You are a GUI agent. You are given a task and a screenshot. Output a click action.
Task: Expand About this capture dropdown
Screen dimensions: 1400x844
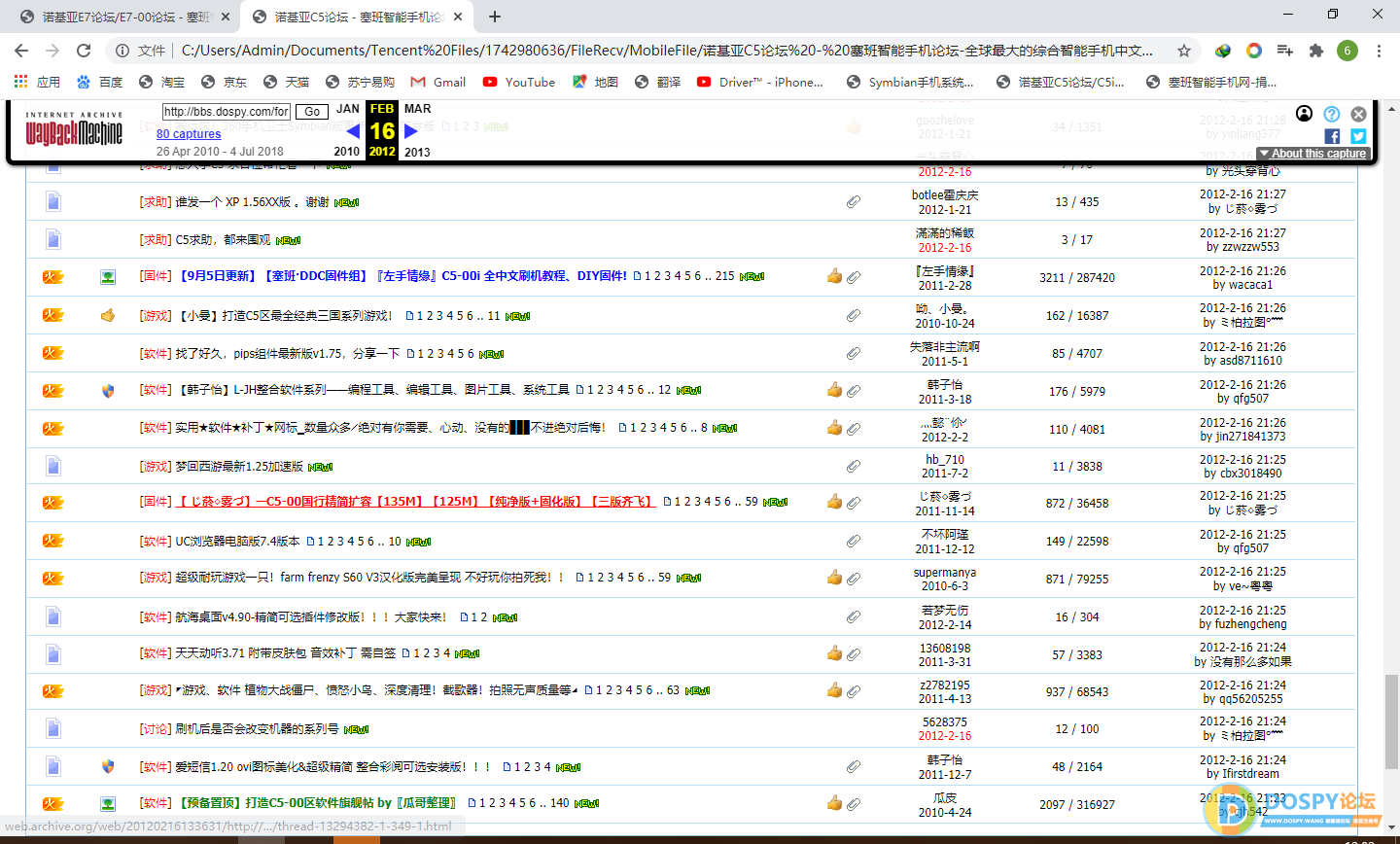point(1313,154)
